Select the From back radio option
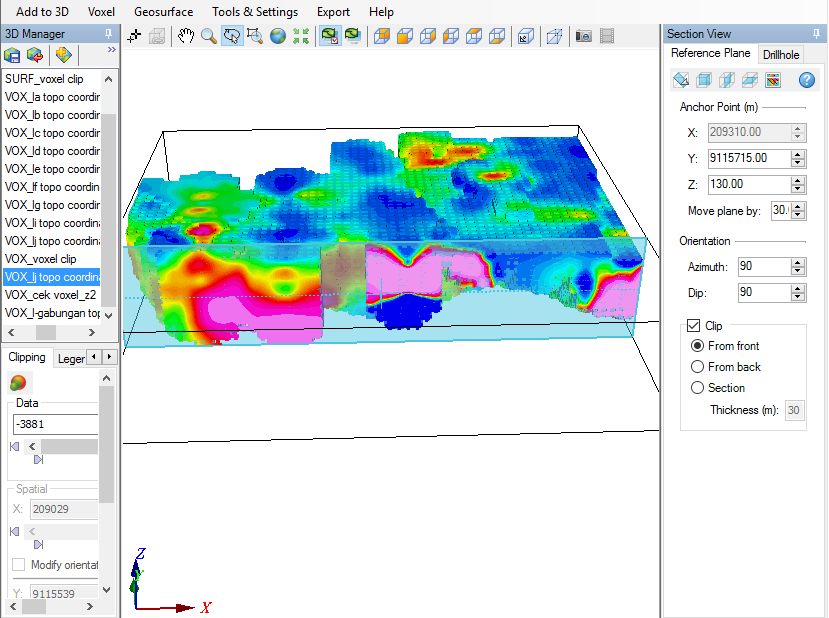Image resolution: width=829 pixels, height=618 pixels. [698, 367]
